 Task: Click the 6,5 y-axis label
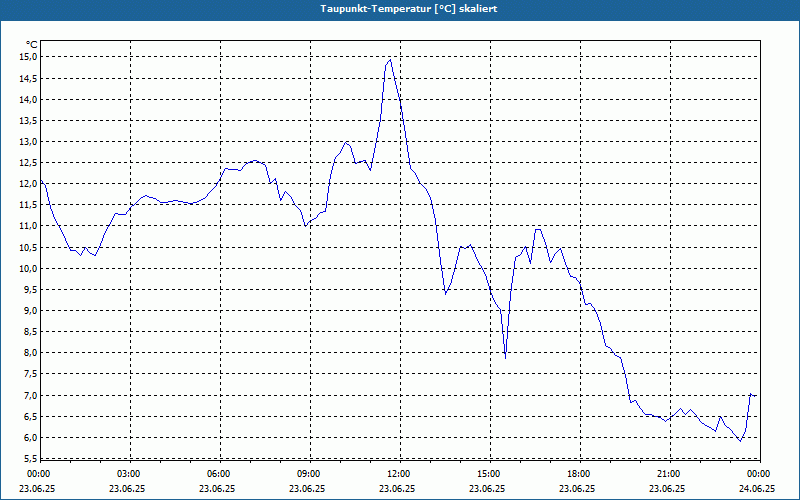30,416
